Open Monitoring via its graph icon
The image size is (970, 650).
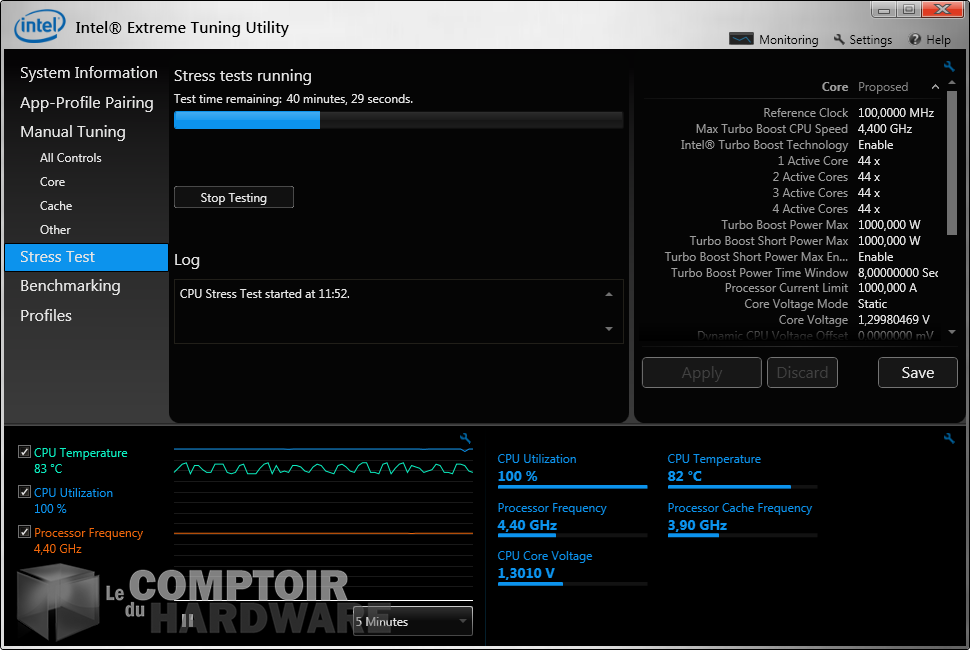click(741, 39)
